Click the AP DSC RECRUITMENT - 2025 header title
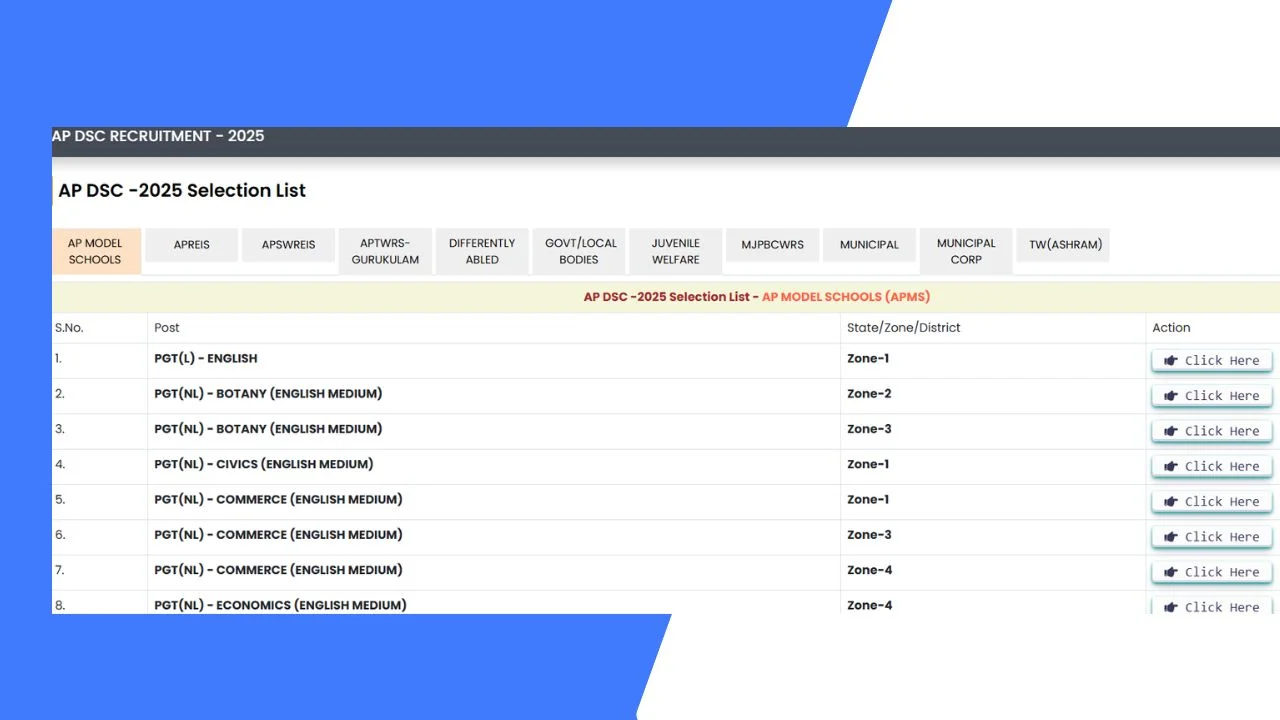The width and height of the screenshot is (1280, 720). point(158,136)
